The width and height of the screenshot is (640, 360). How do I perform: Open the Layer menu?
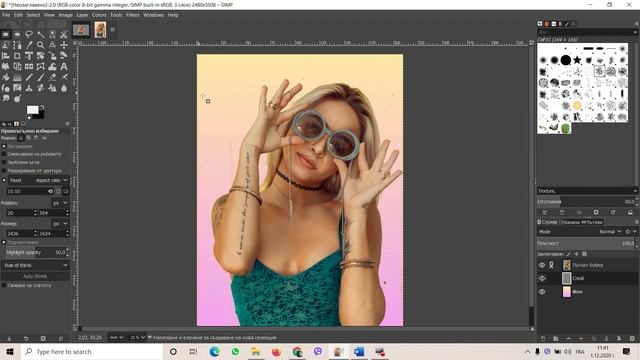(x=82, y=15)
